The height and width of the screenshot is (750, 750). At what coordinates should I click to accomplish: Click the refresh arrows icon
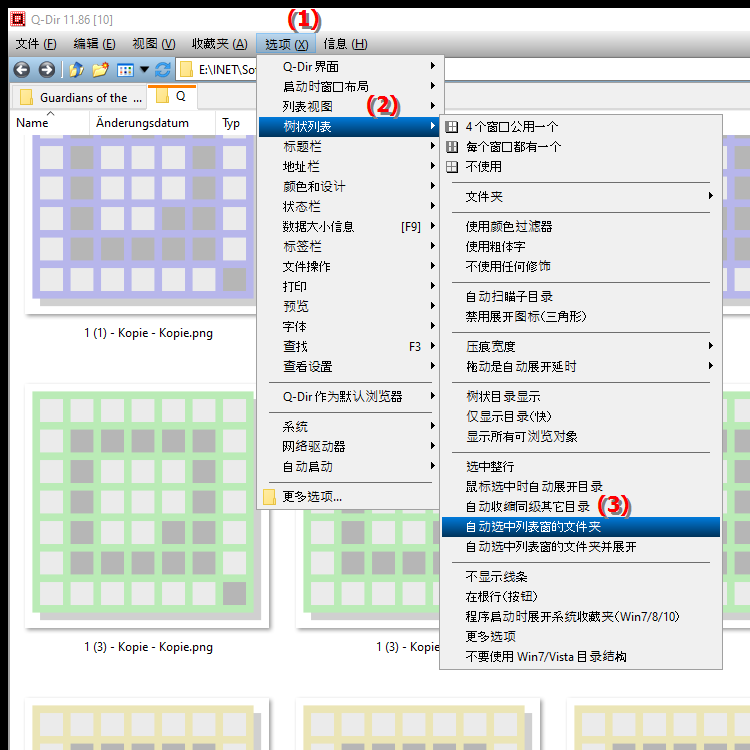tap(163, 70)
